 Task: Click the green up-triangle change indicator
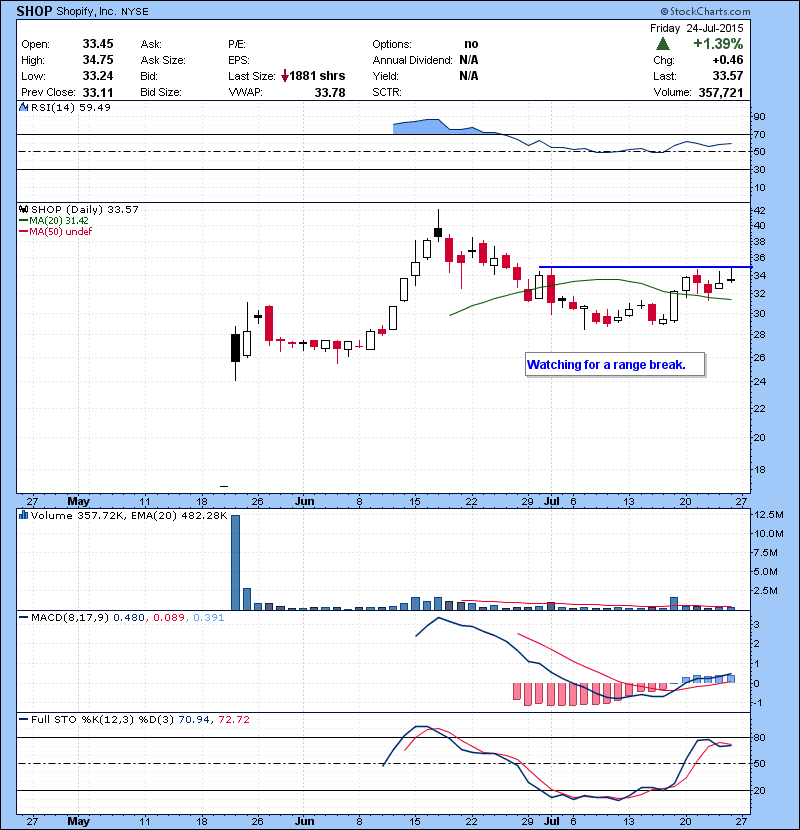point(662,43)
